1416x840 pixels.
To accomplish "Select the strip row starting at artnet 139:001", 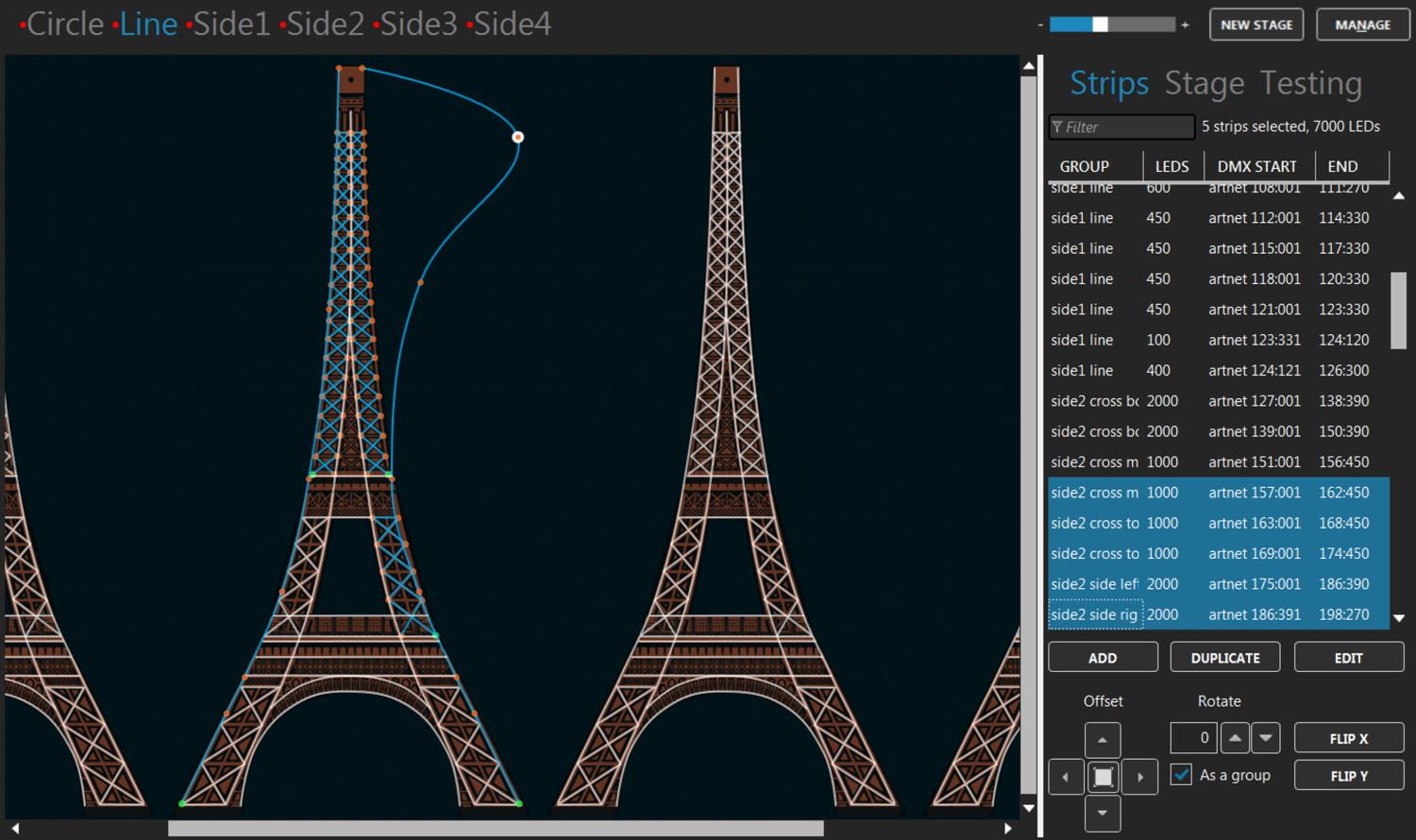I will 1219,431.
